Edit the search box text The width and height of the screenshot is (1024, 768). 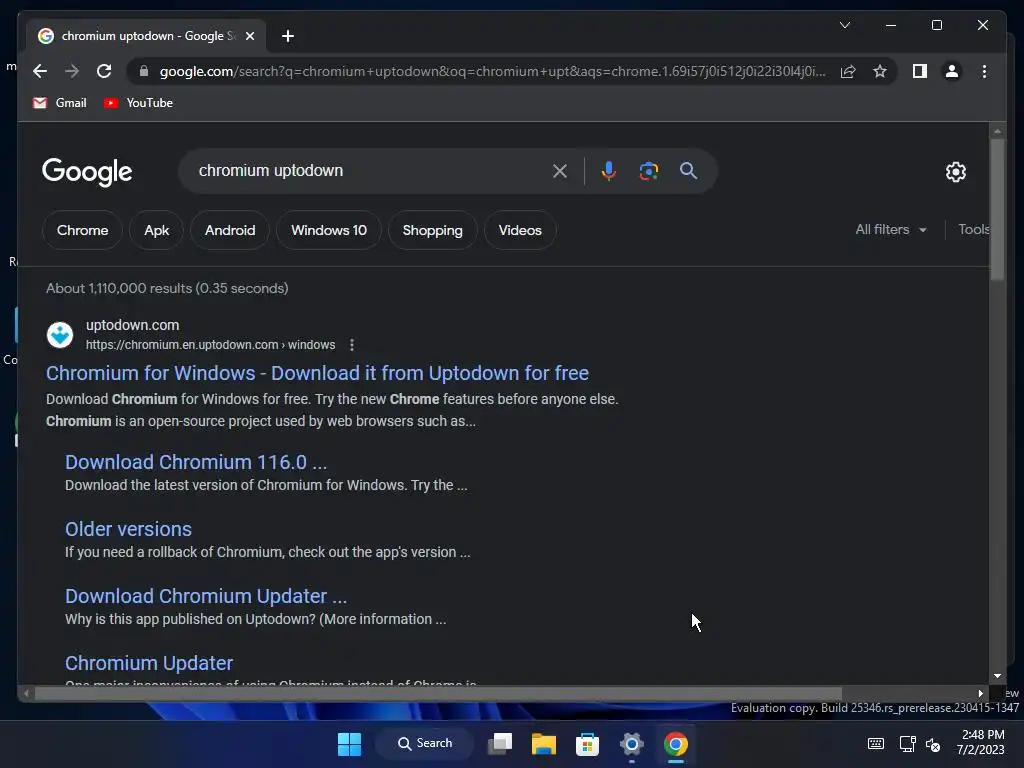tap(366, 170)
